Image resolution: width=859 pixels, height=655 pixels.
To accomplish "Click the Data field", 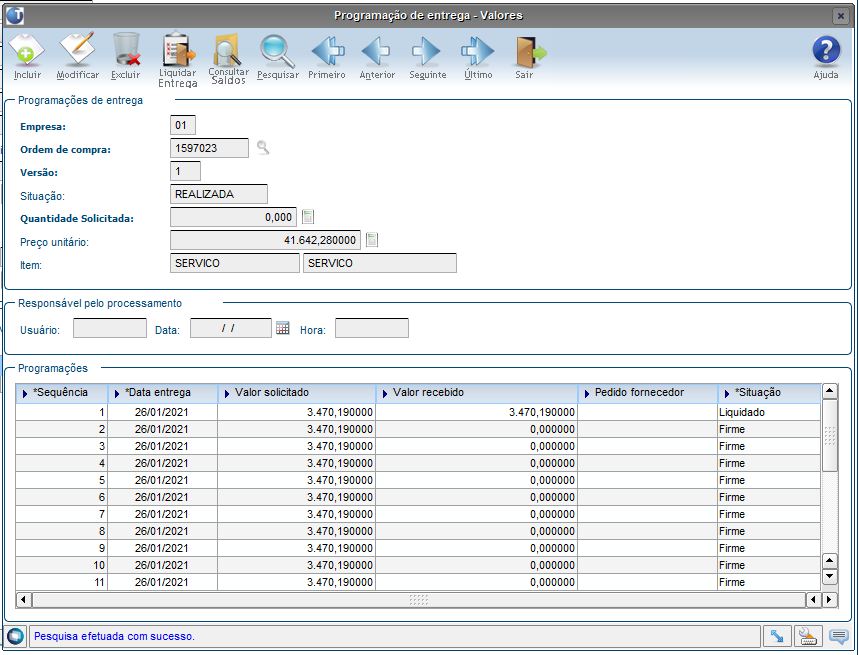I will click(231, 328).
